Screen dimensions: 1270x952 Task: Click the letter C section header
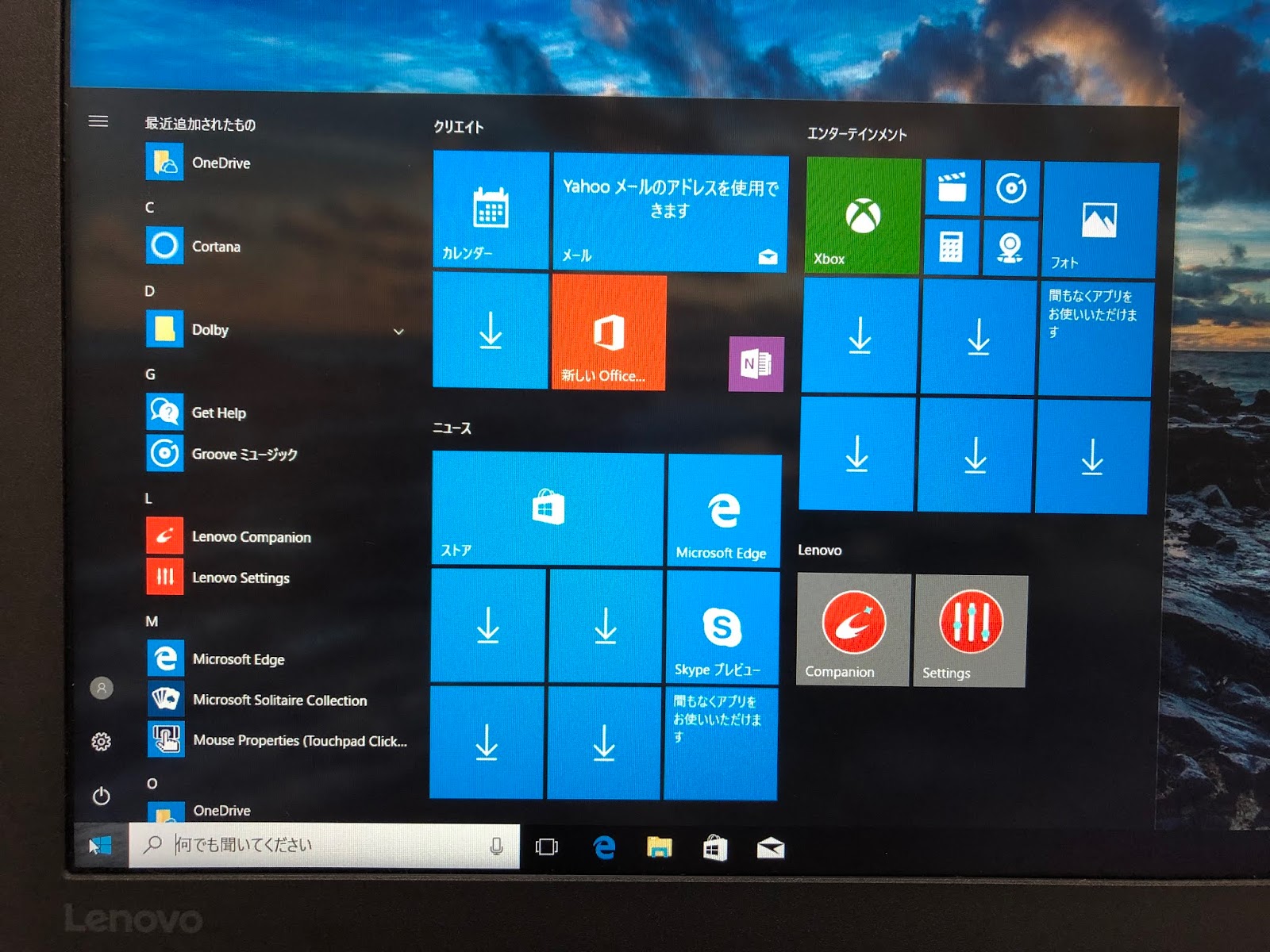[x=149, y=207]
